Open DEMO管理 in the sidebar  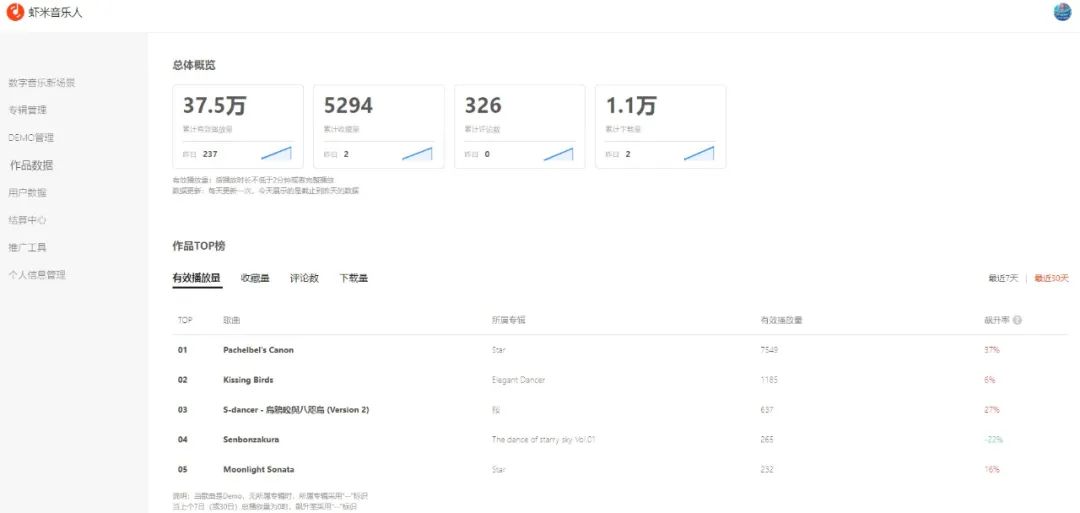pyautogui.click(x=31, y=138)
